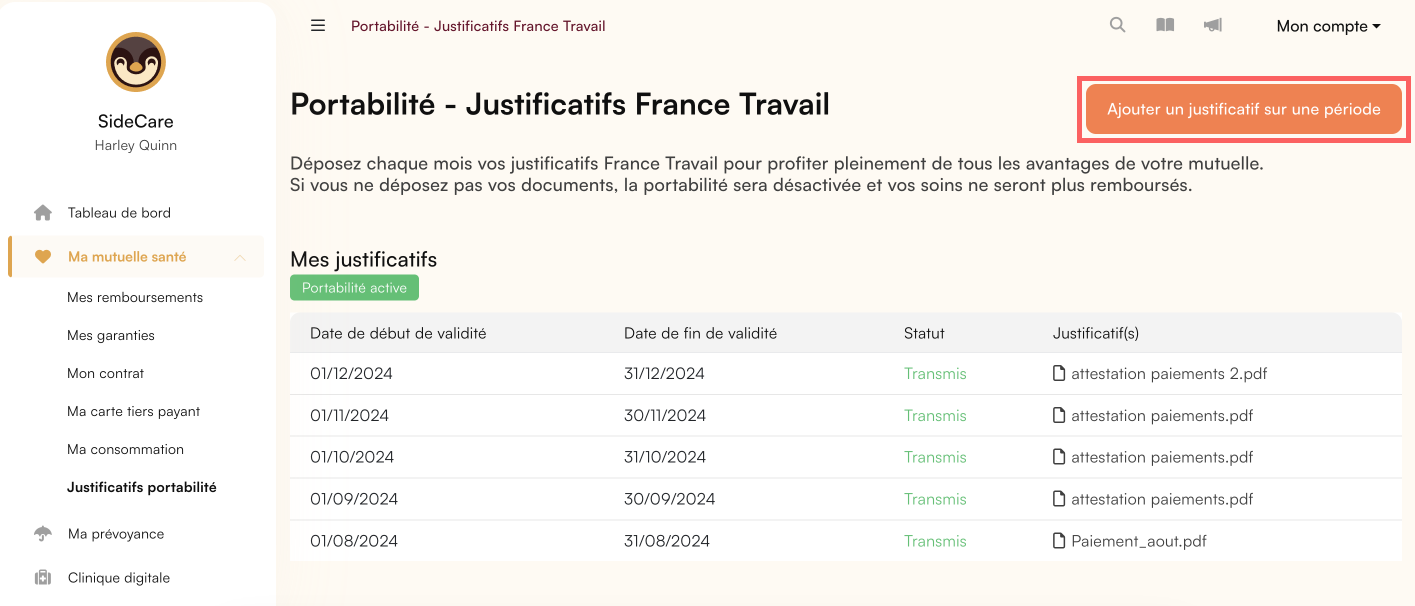Open the Mon compte dropdown

tap(1328, 26)
